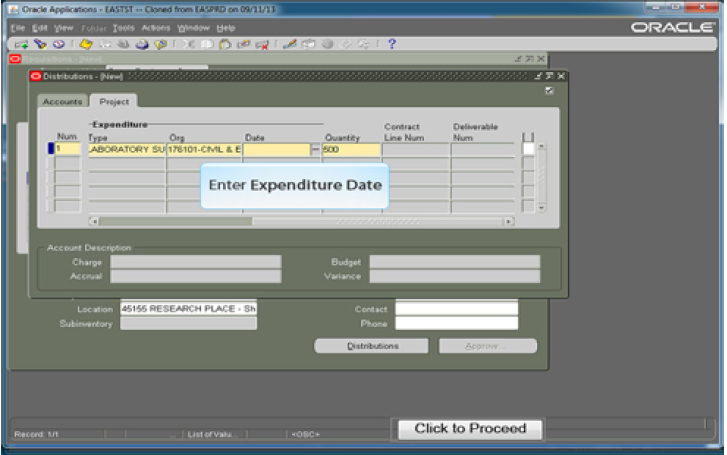Click the grid vertical scrollbar up arrow

[541, 147]
